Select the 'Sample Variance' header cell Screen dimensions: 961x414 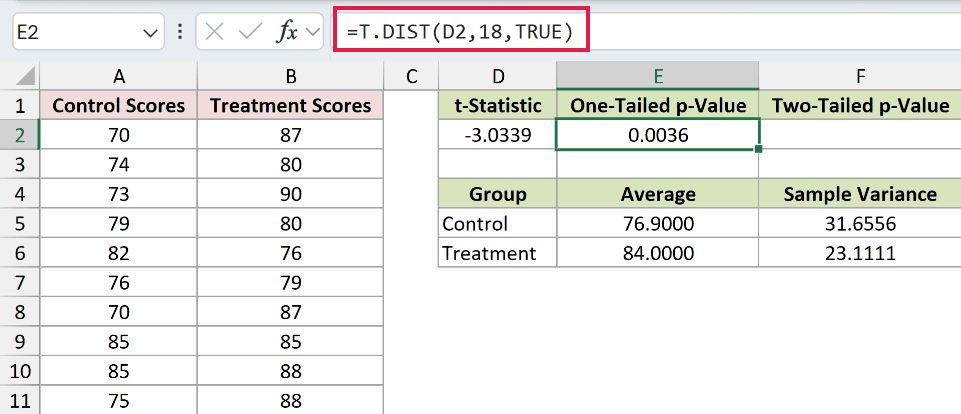(x=860, y=194)
